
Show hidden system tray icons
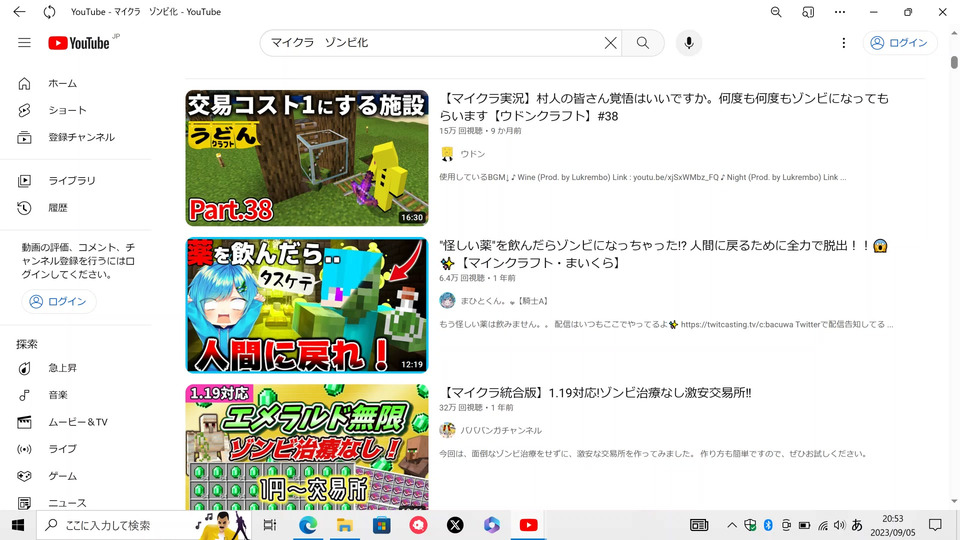pyautogui.click(x=732, y=525)
